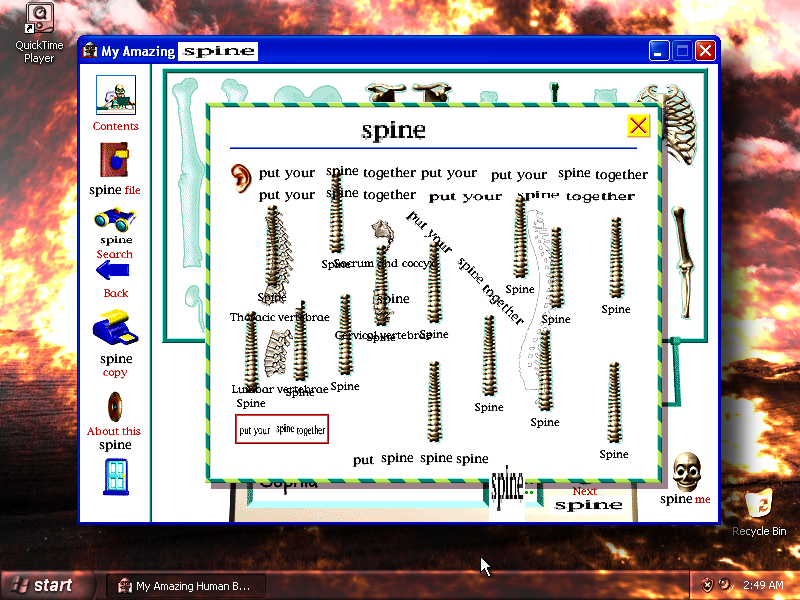800x600 pixels.
Task: Select the Lumbar vertebrae label
Action: click(280, 389)
